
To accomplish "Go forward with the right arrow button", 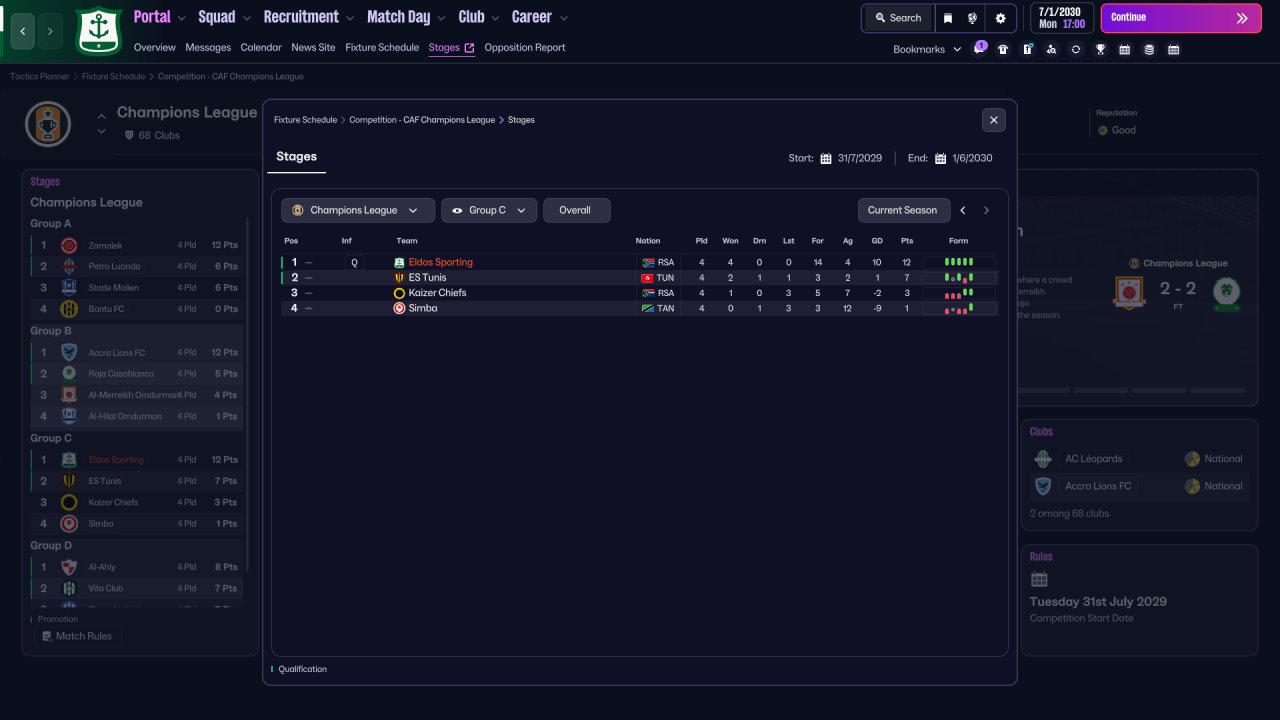I will tap(50, 32).
